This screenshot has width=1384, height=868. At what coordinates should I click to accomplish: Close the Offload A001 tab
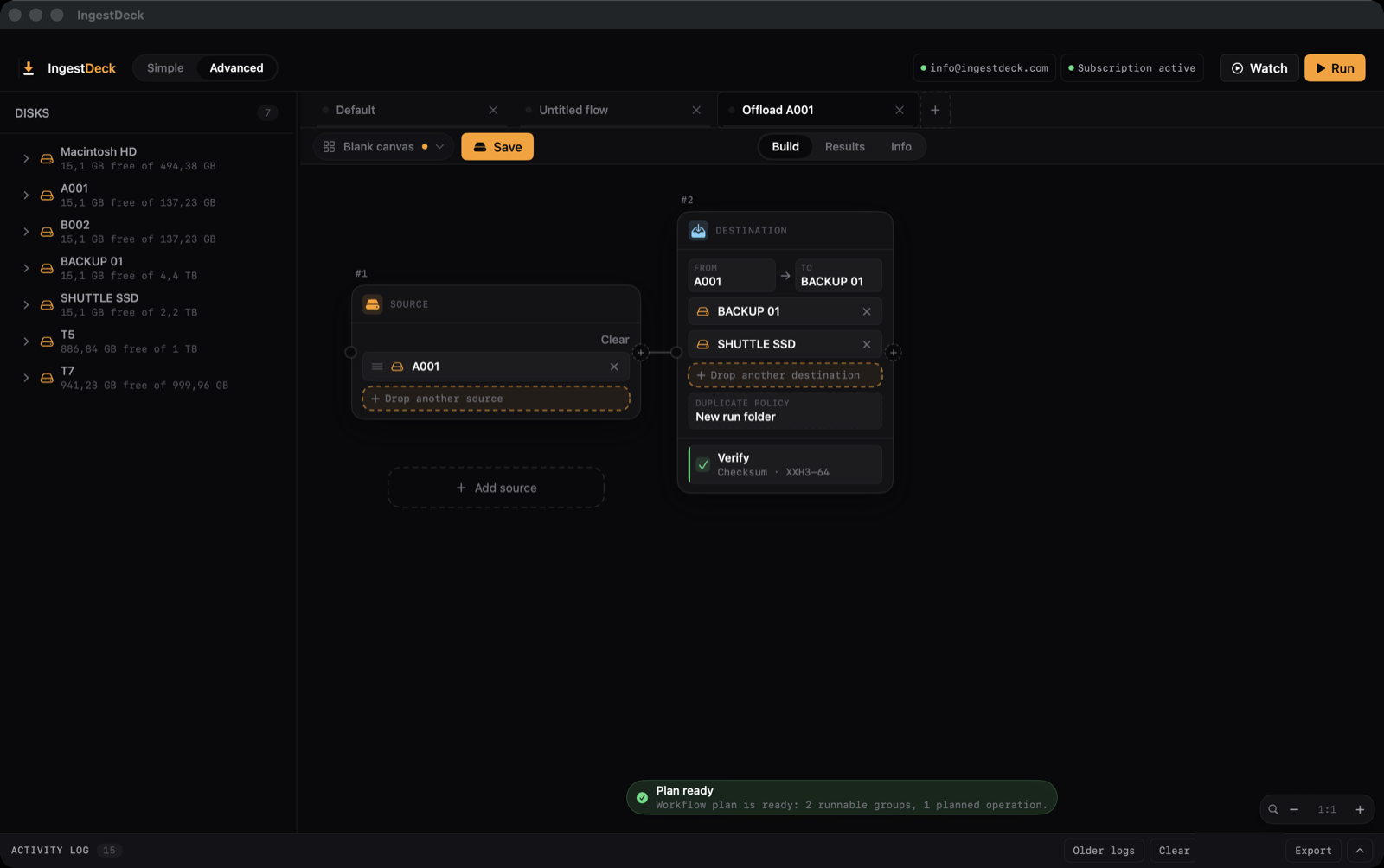point(900,110)
